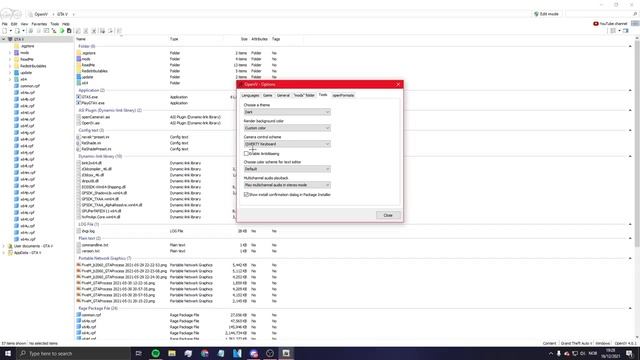
Task: Select commandline.txt in the file list
Action: click(95, 245)
